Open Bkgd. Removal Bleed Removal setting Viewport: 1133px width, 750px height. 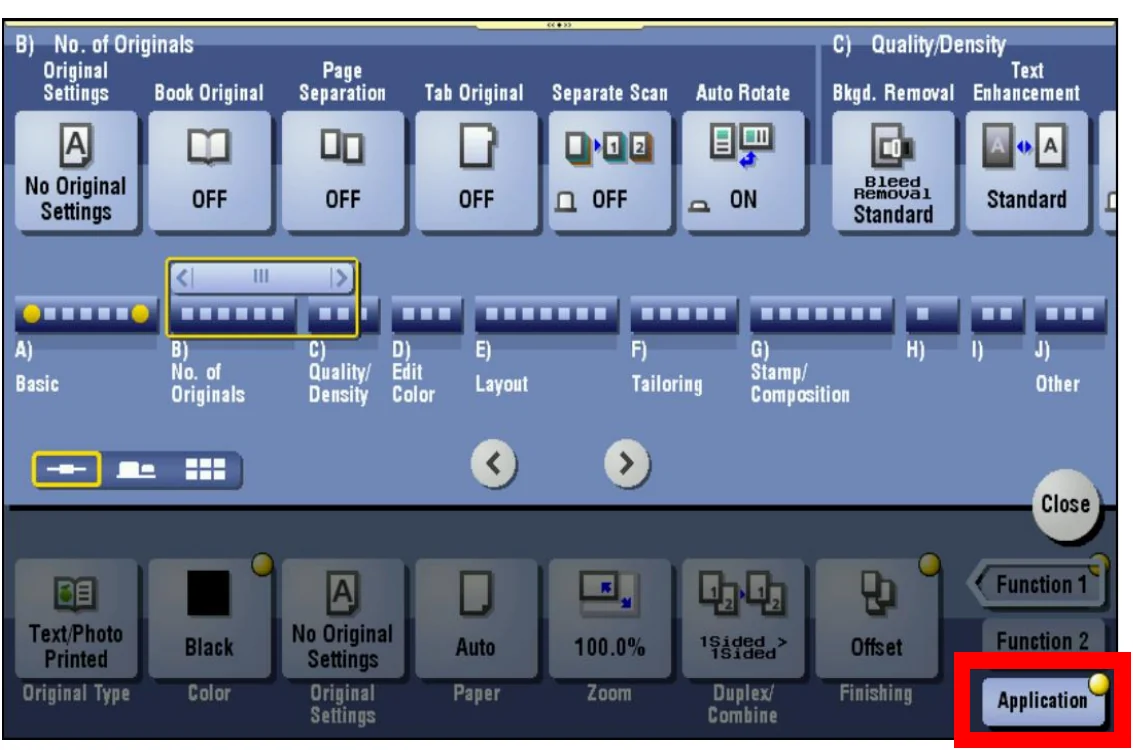[893, 171]
